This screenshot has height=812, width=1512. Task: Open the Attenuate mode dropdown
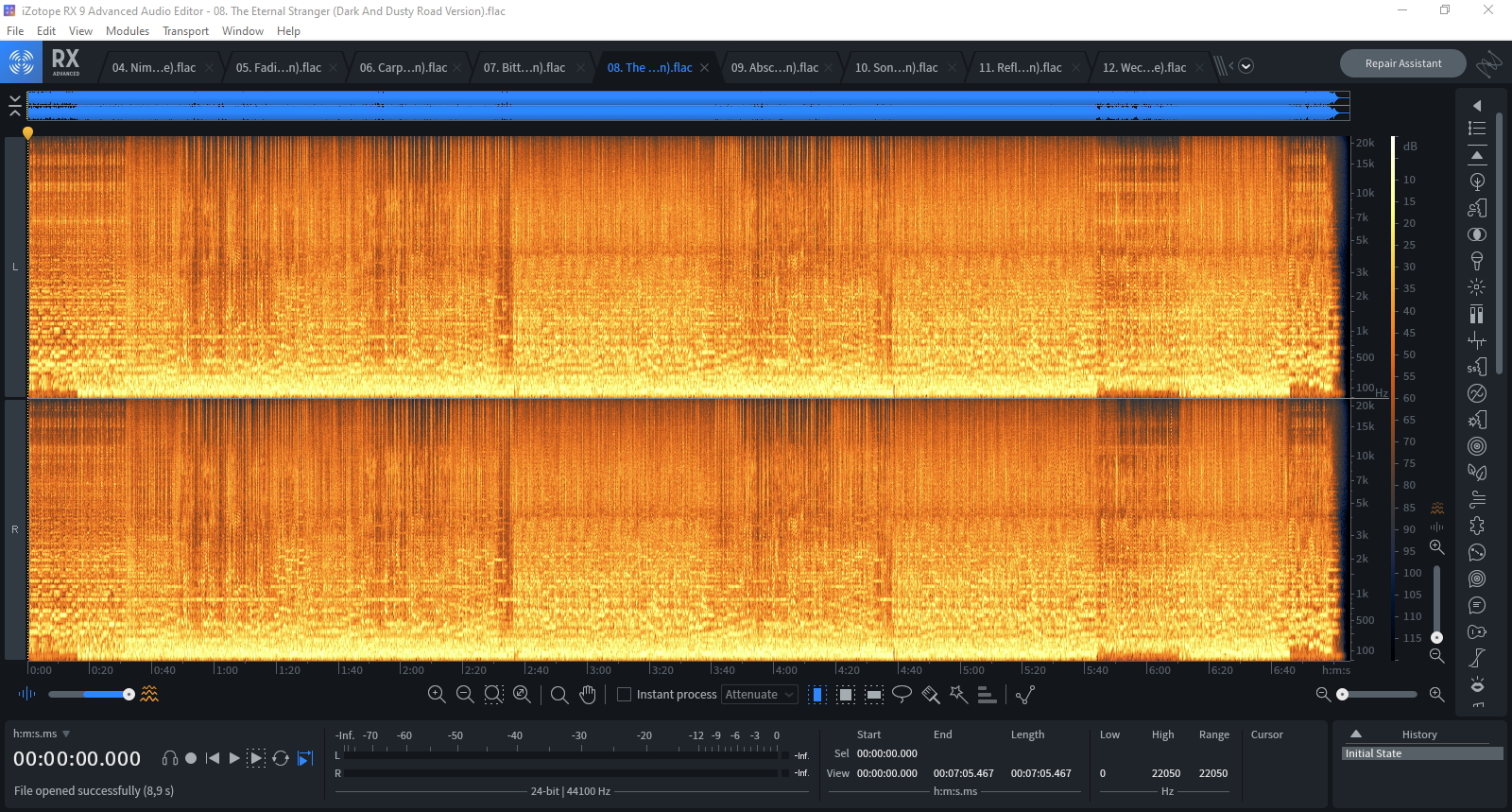pyautogui.click(x=759, y=695)
